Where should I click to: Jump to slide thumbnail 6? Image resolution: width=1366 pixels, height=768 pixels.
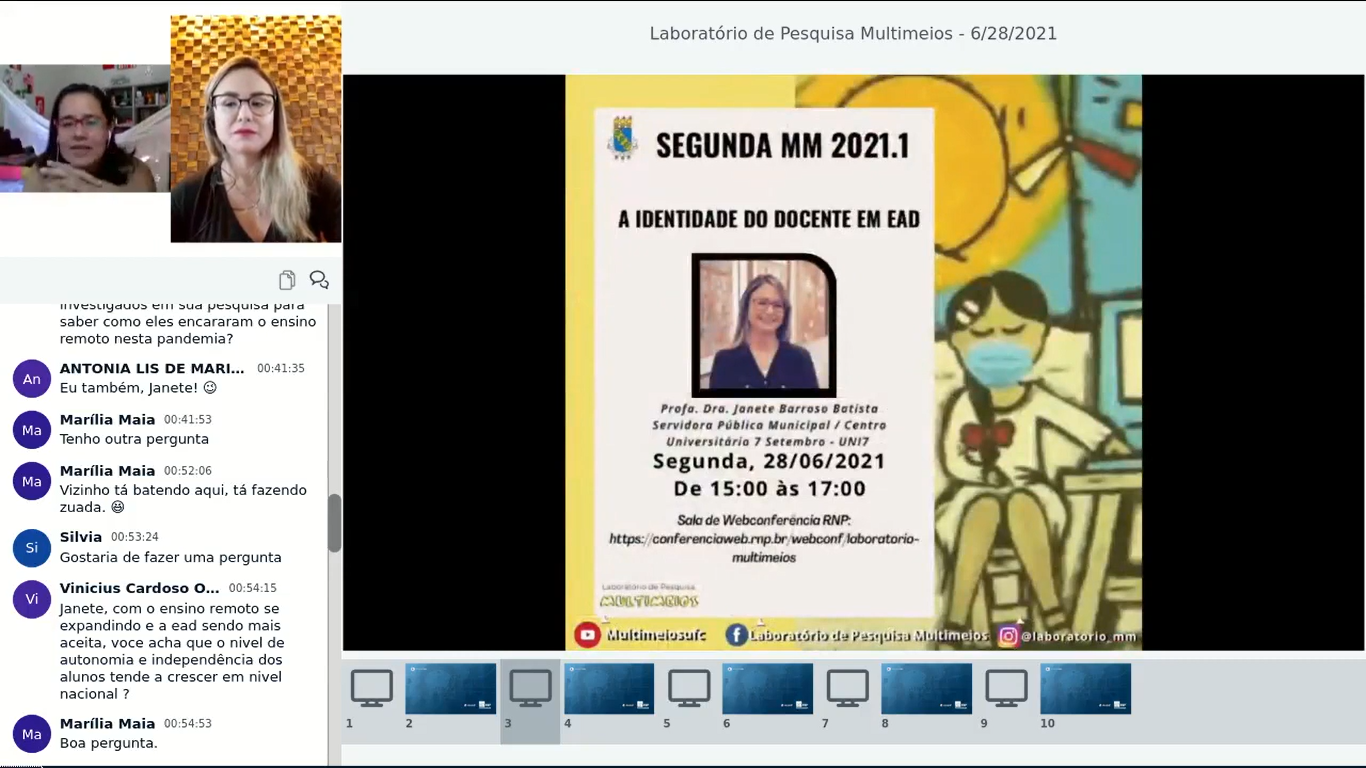(767, 689)
